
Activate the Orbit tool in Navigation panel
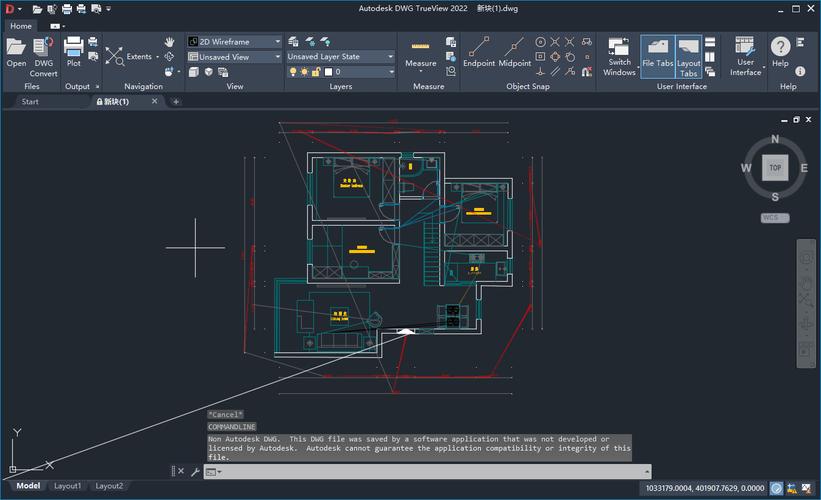point(169,56)
